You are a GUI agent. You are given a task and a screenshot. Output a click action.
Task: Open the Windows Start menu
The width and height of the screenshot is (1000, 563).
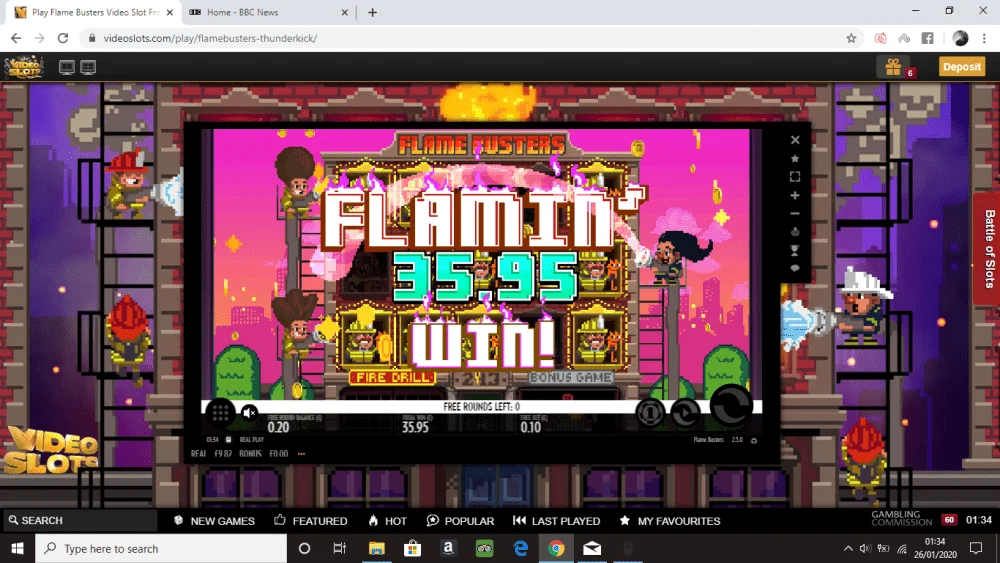click(x=17, y=548)
